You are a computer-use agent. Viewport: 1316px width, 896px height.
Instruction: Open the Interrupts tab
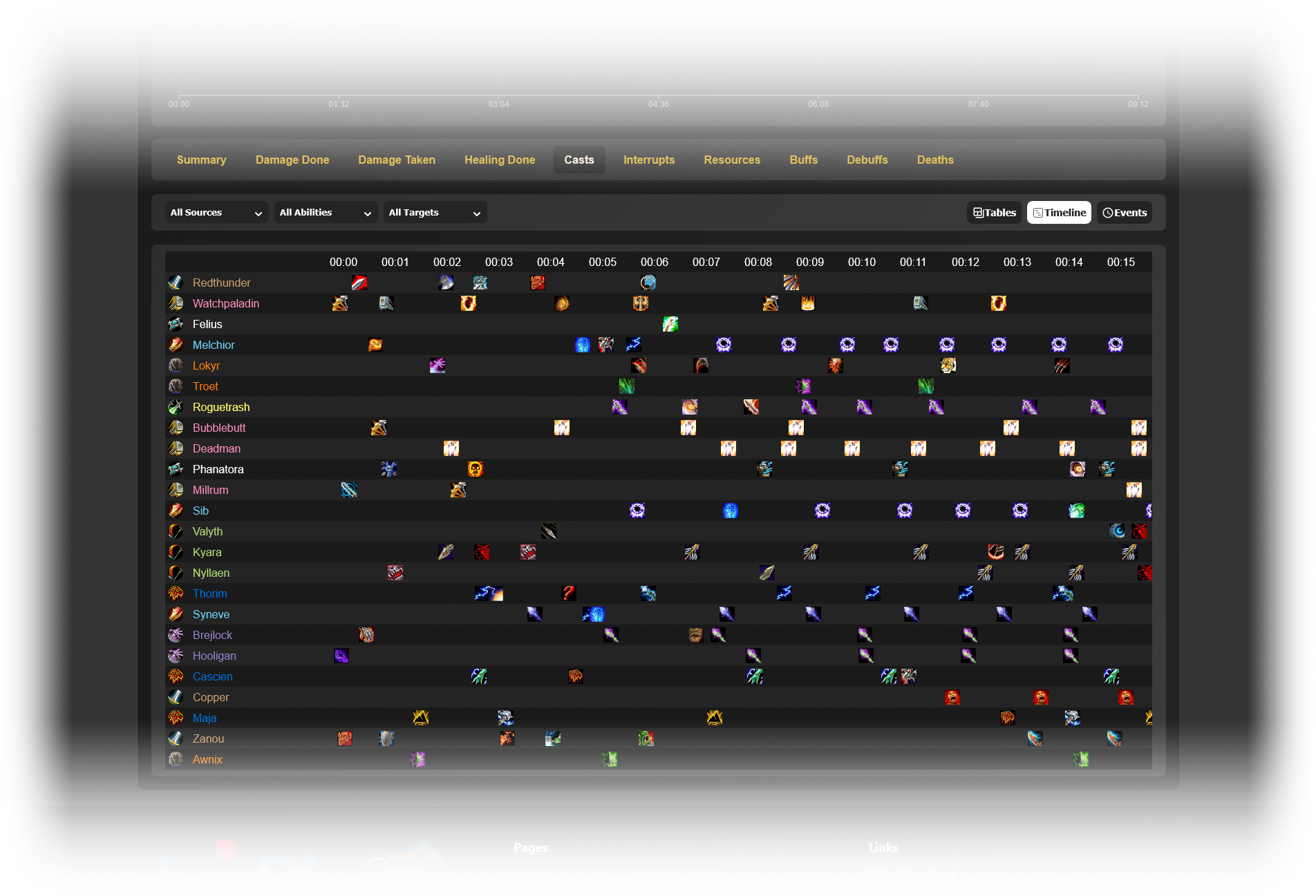pyautogui.click(x=649, y=160)
